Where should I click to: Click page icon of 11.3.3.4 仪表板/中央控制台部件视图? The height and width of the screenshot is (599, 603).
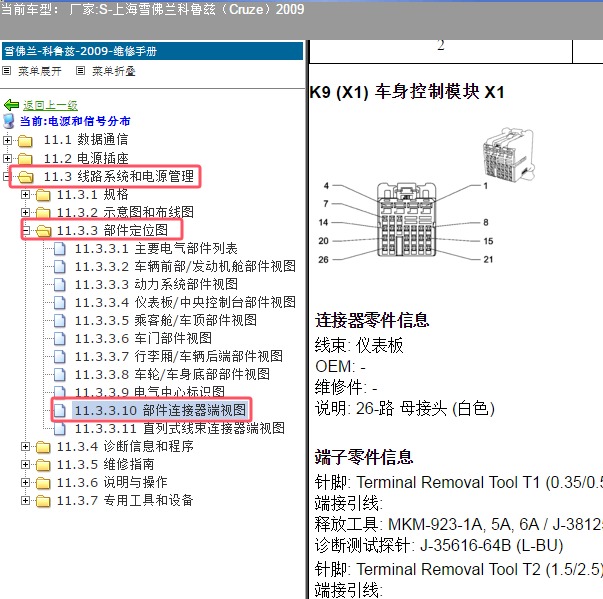60,303
